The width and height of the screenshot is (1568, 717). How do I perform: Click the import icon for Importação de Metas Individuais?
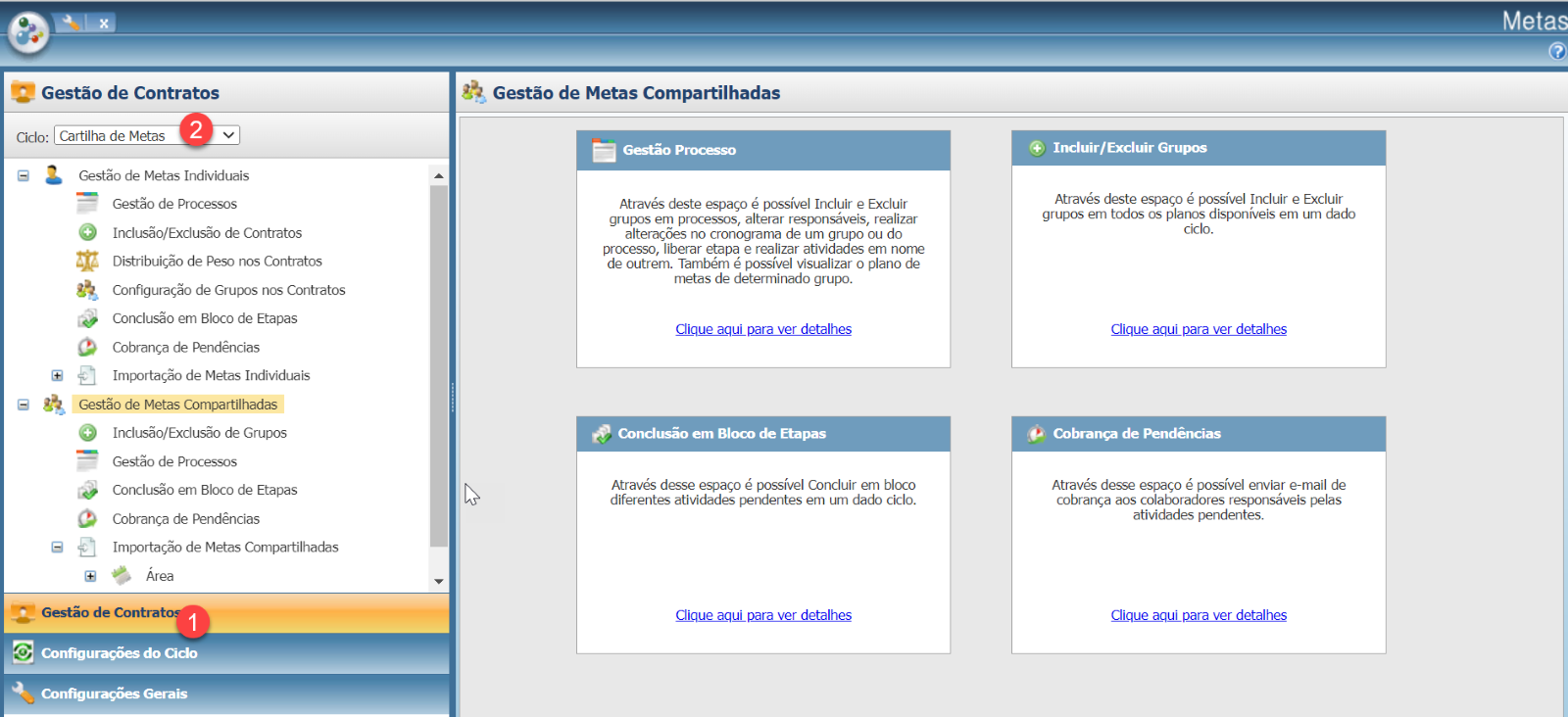[x=87, y=375]
